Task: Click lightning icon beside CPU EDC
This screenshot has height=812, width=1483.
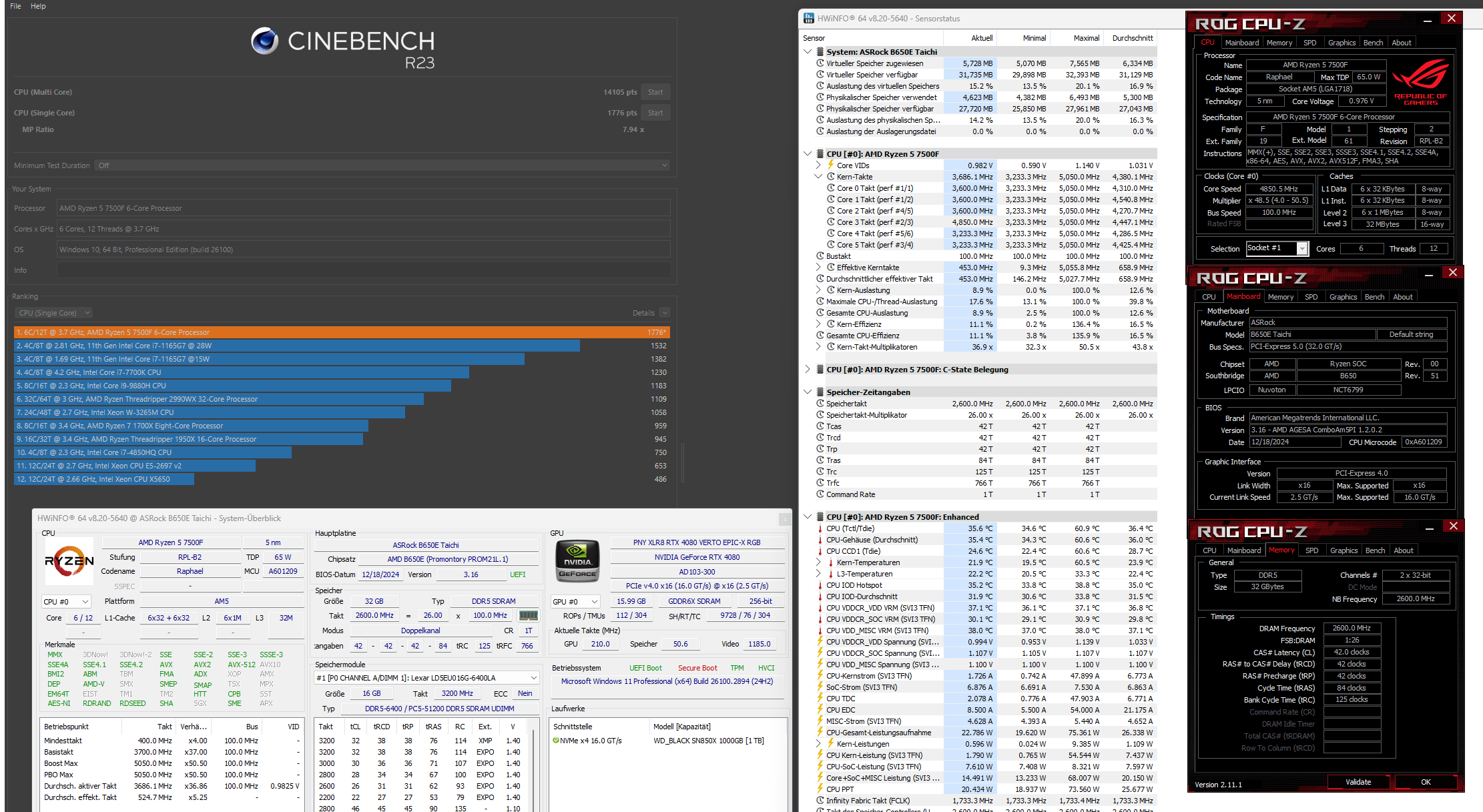Action: [820, 709]
